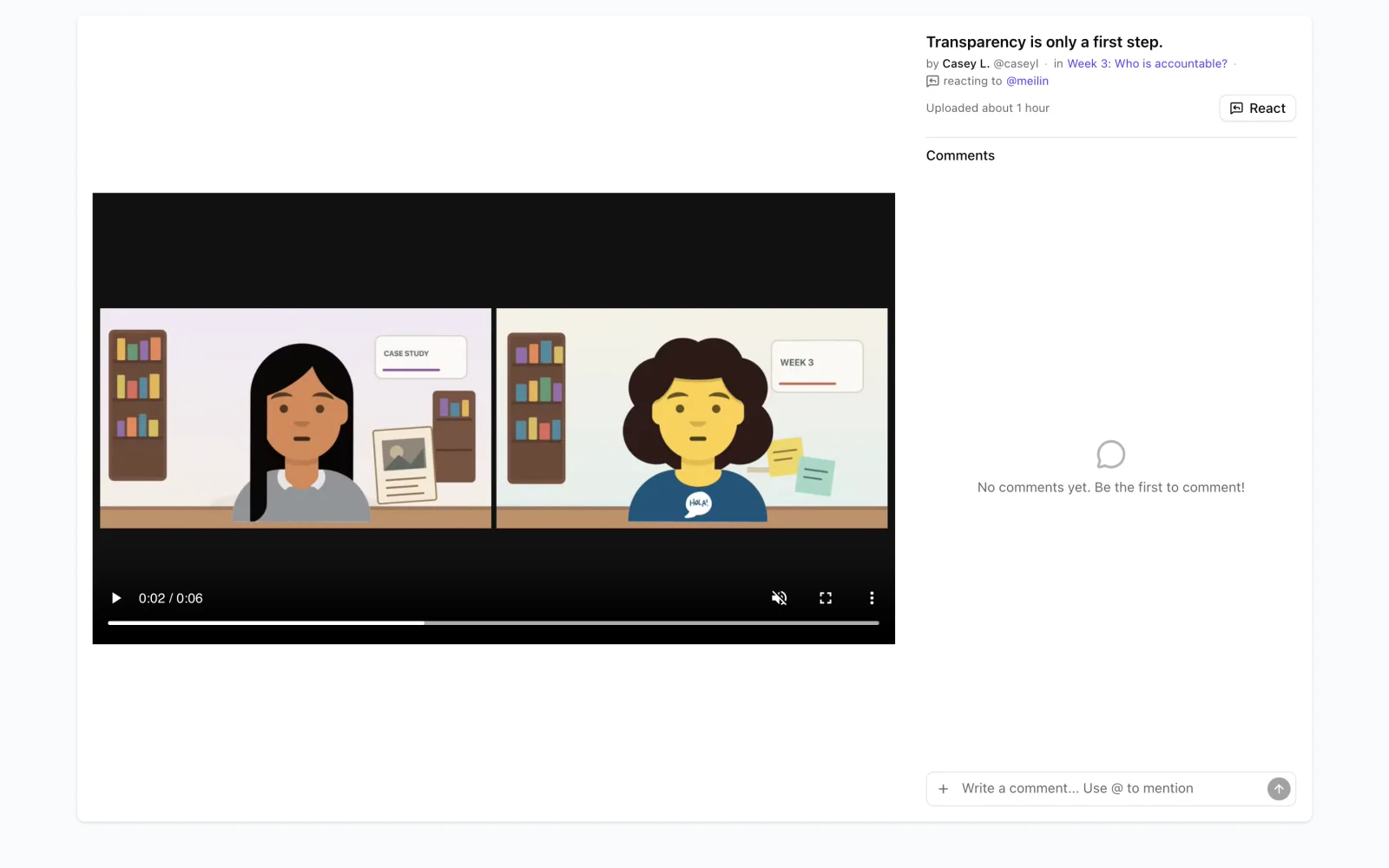The image size is (1389, 868).
Task: Focus the Write a comment field
Action: (1109, 789)
